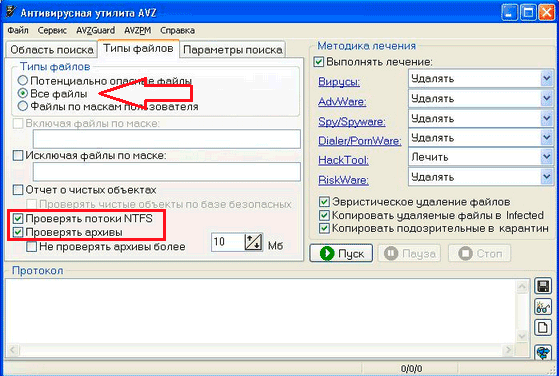Screen dimensions: 559x376
Task: Open the Сервис menu
Action: 52,31
